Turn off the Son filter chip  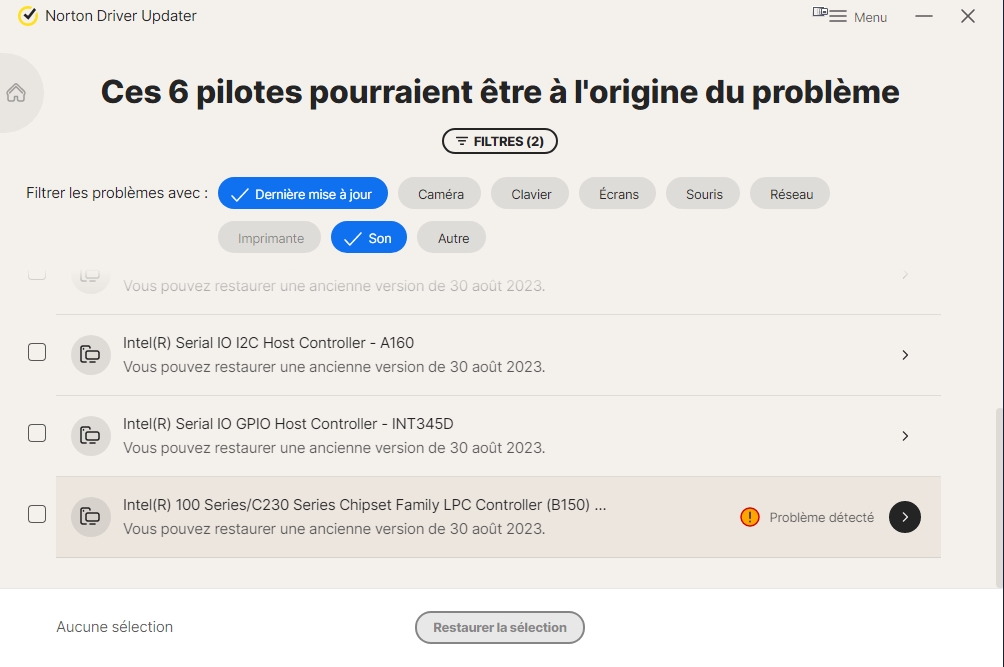tap(368, 238)
